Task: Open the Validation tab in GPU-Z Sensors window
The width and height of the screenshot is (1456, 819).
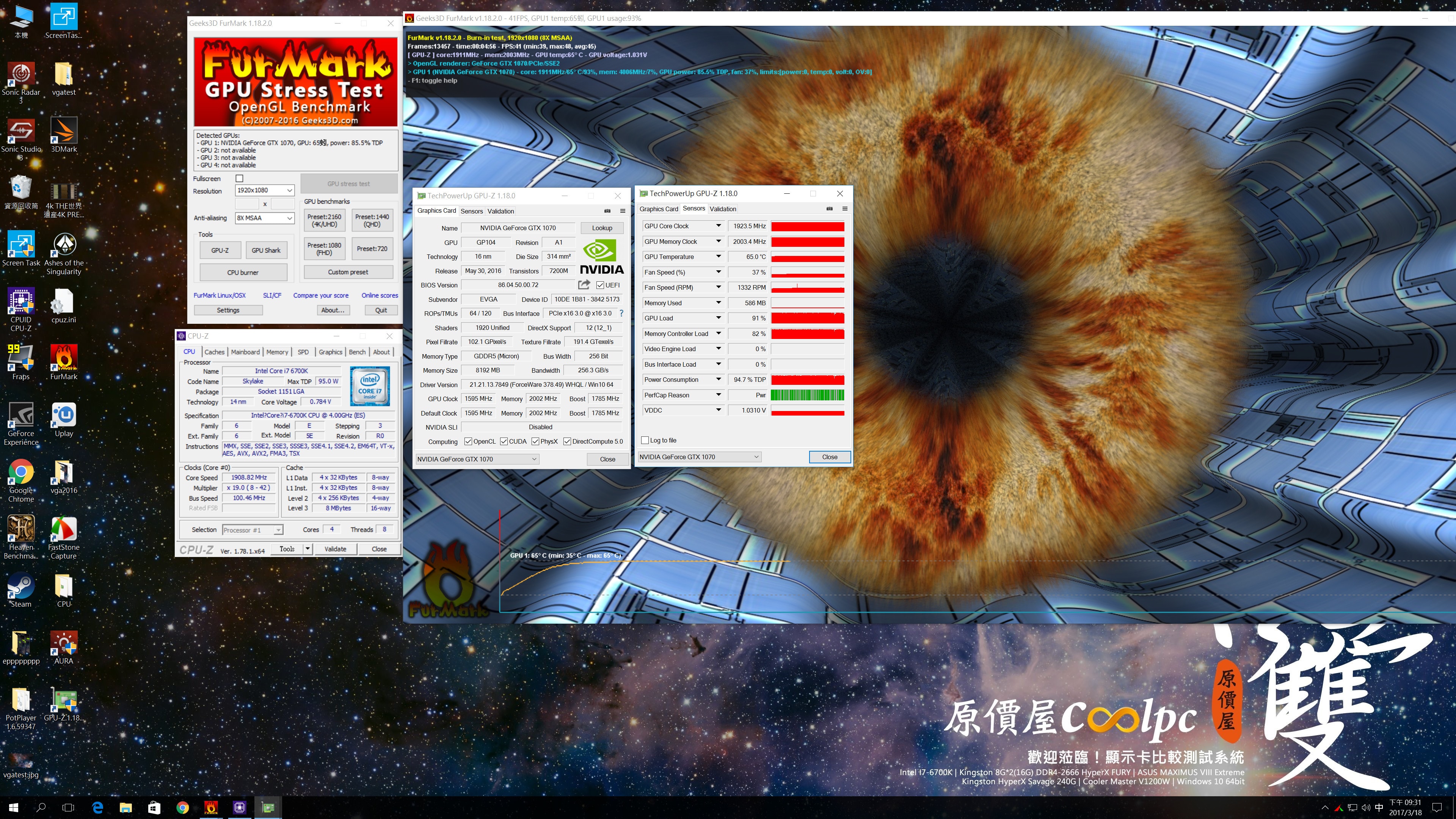Action: [x=722, y=209]
